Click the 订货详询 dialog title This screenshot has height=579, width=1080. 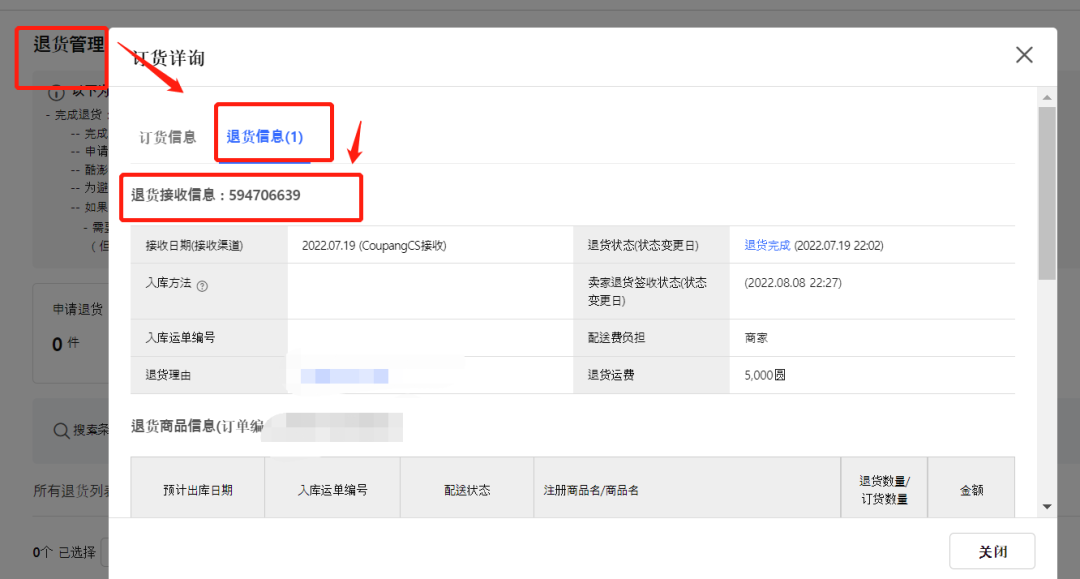coord(168,58)
